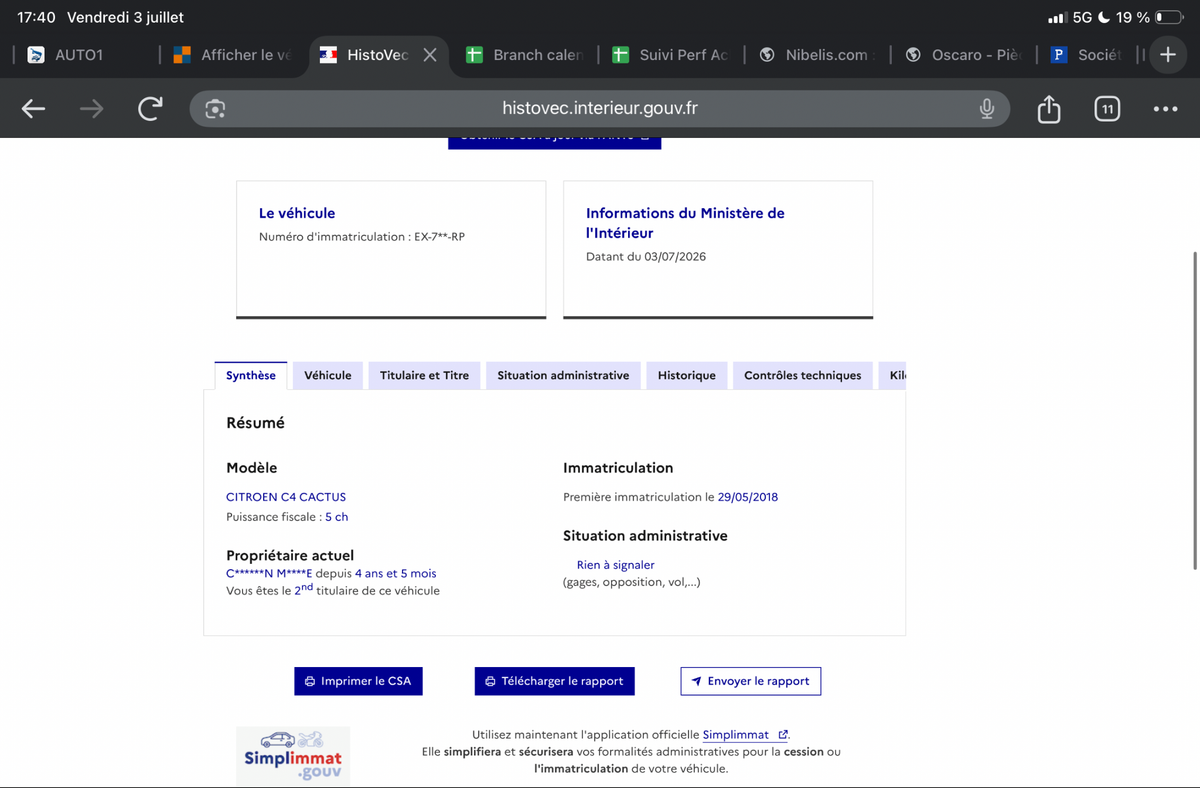Click the CITROEN C4 CACTUS model text

tap(286, 497)
